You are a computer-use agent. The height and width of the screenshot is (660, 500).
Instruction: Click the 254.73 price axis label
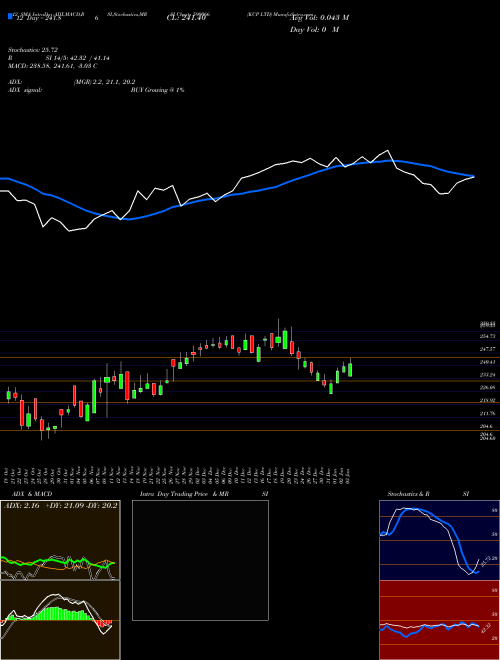click(x=487, y=336)
